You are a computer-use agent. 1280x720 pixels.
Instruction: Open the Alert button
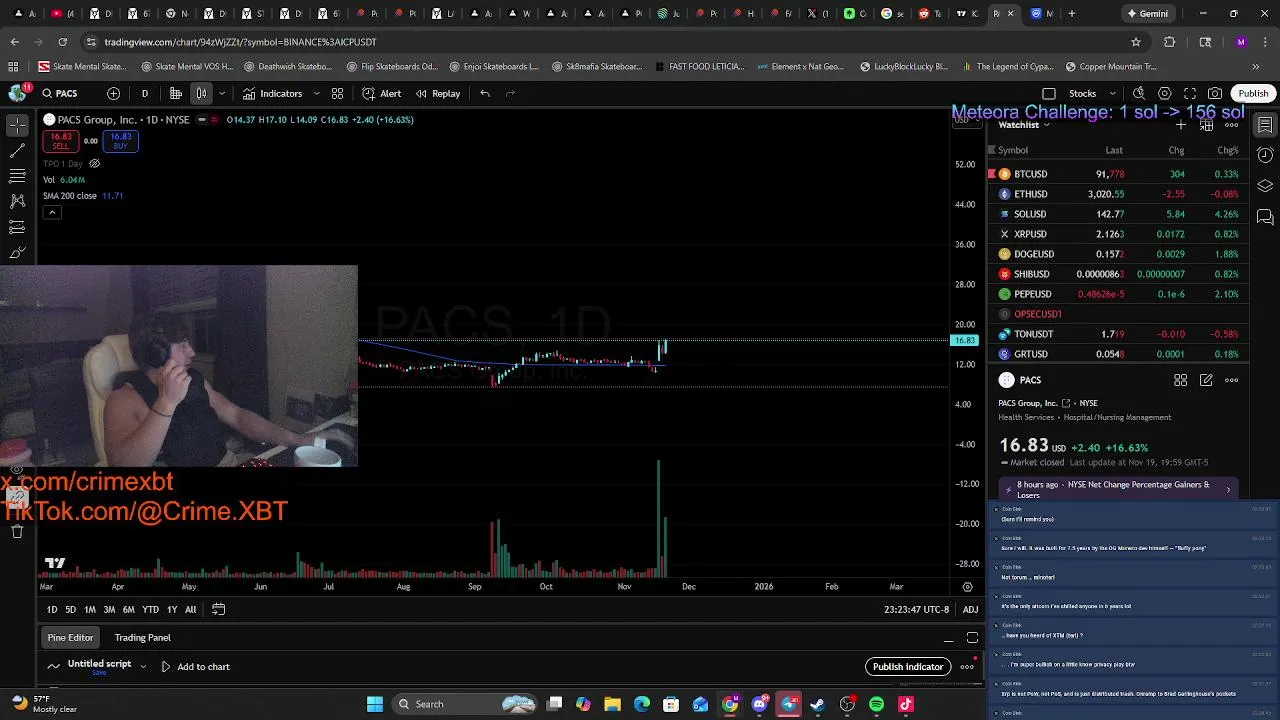coord(381,93)
